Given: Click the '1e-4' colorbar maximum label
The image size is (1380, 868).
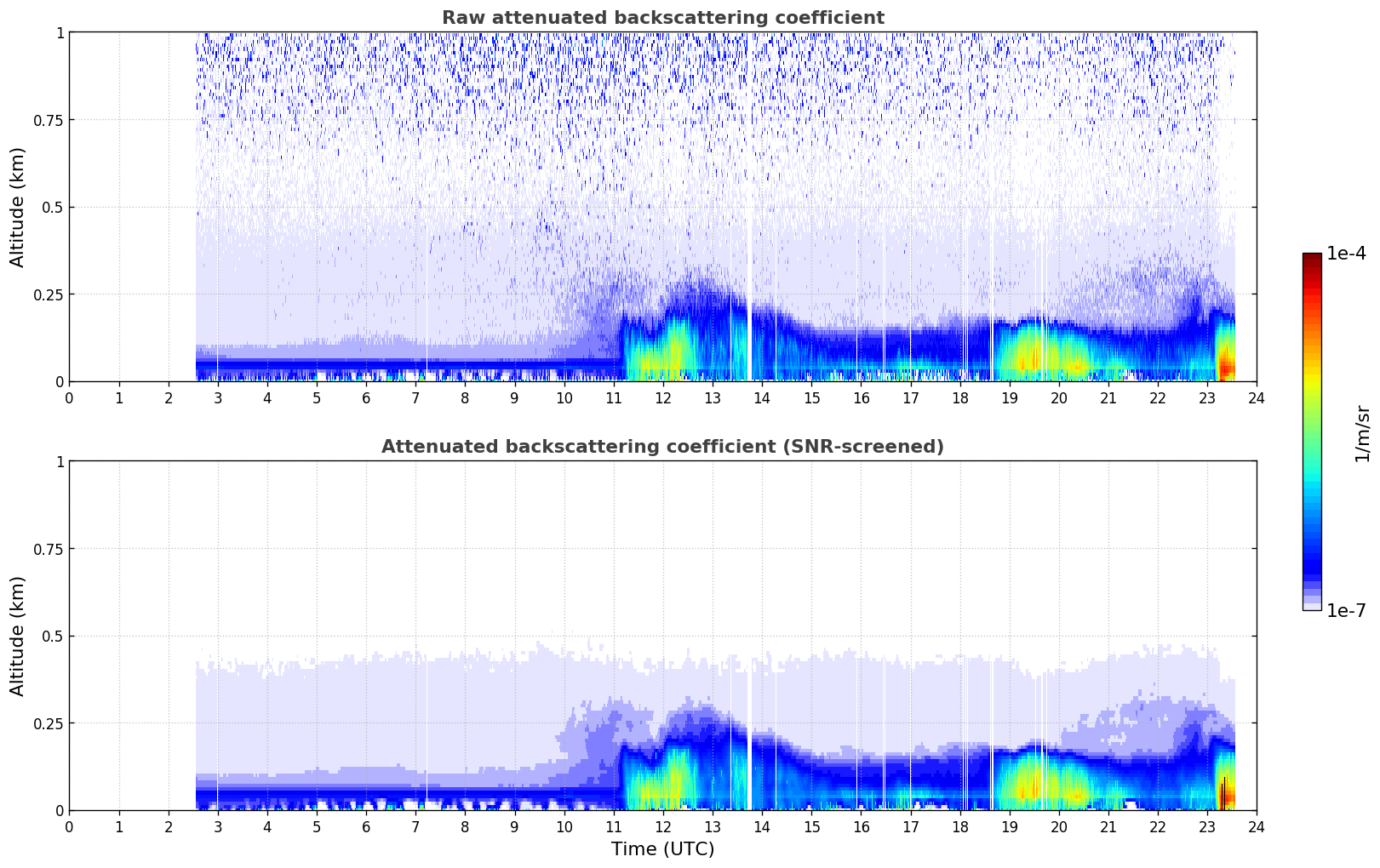Looking at the screenshot, I should pos(1346,254).
